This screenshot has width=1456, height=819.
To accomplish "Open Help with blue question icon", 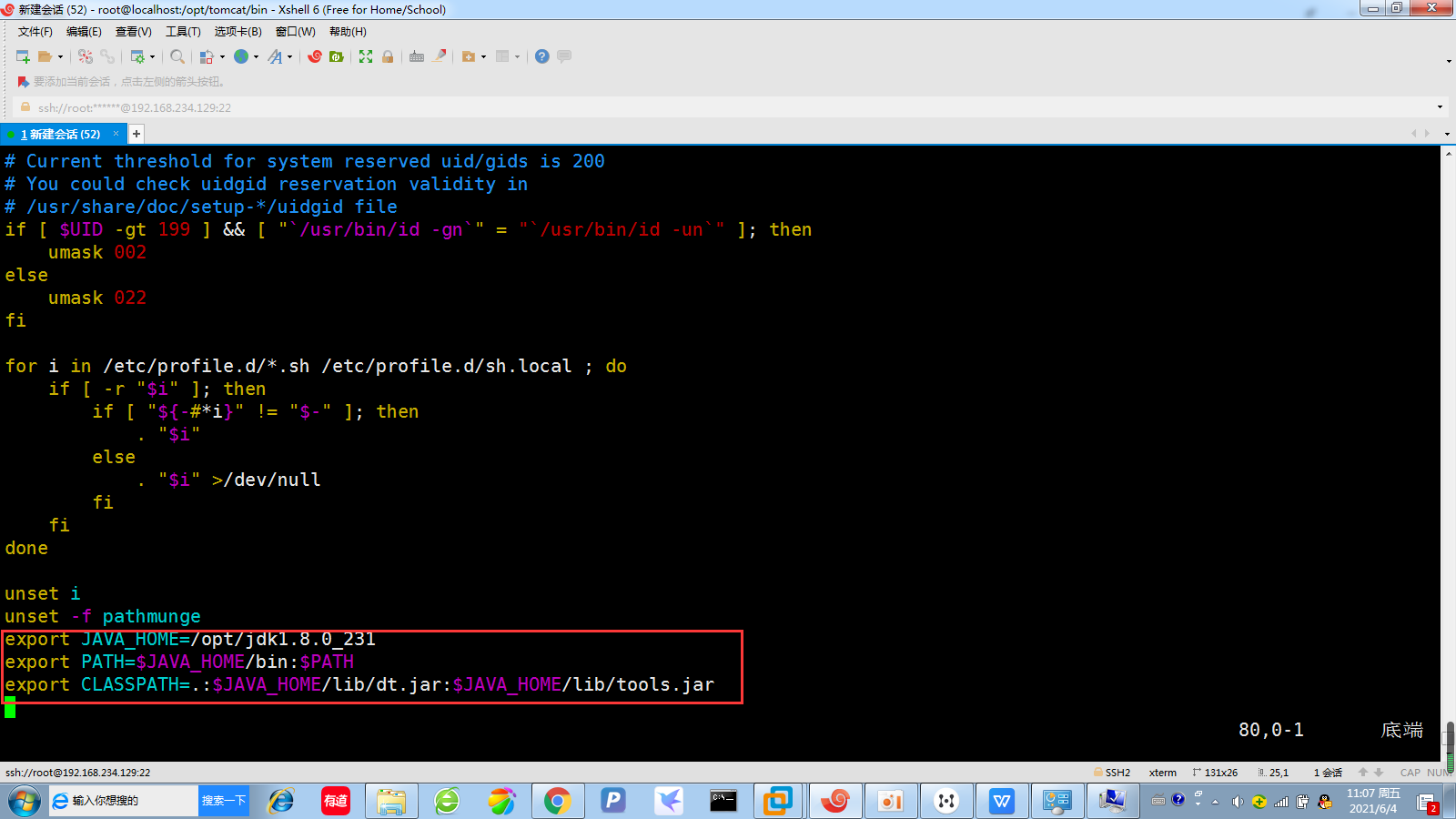I will (x=542, y=56).
